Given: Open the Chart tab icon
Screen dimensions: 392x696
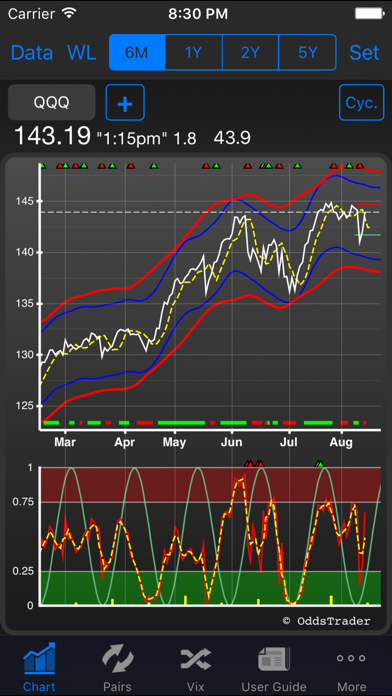Looking at the screenshot, I should (x=39, y=658).
